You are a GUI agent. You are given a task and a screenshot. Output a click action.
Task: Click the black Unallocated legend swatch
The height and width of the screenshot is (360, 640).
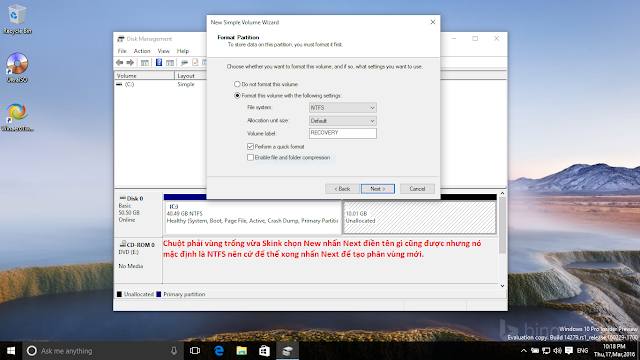click(119, 294)
